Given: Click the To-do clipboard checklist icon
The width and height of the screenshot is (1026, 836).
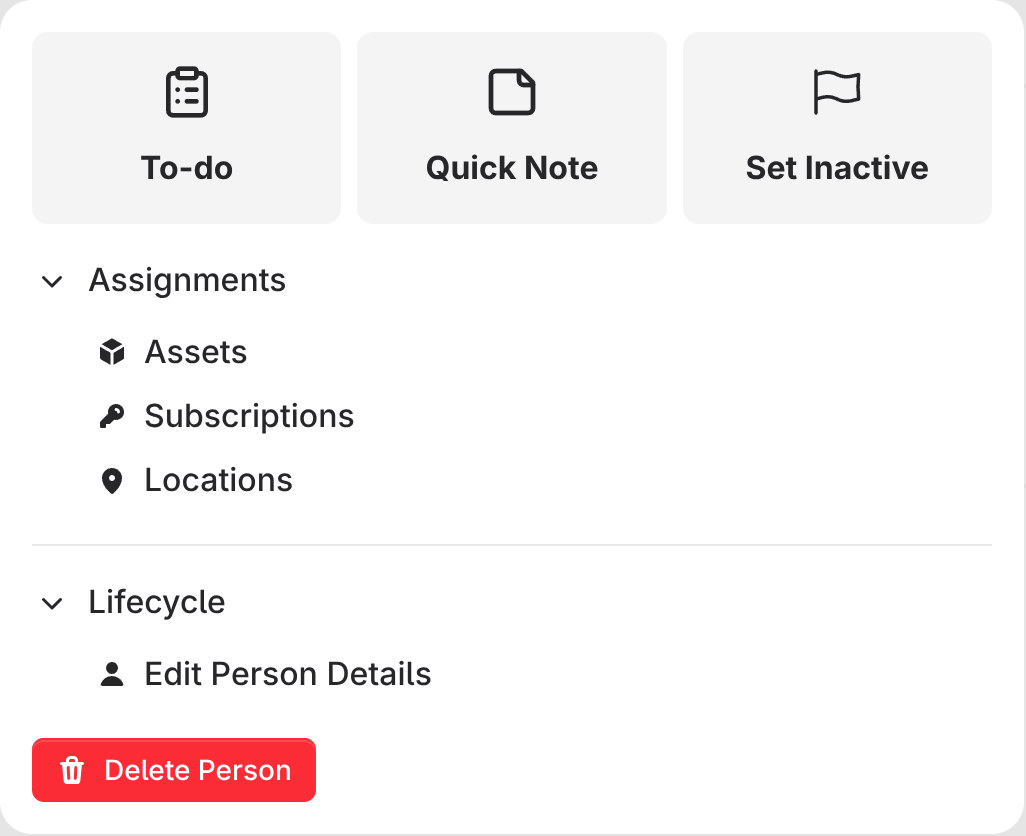Looking at the screenshot, I should point(187,93).
